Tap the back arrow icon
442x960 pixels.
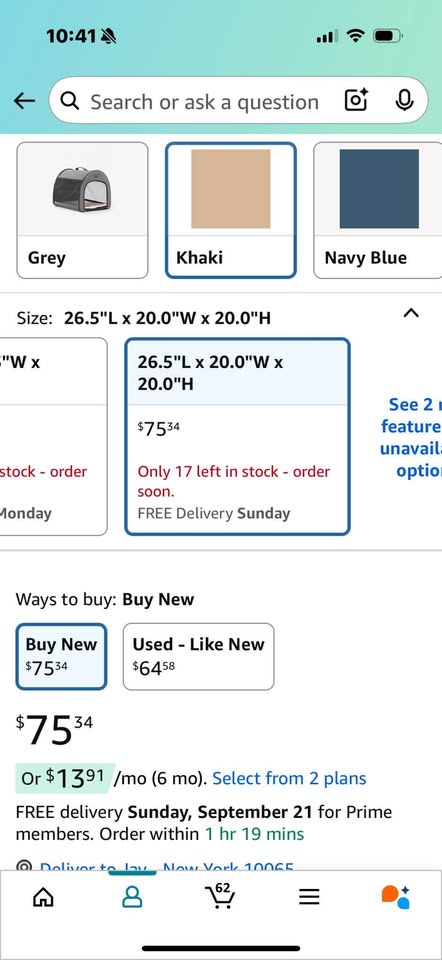point(24,102)
